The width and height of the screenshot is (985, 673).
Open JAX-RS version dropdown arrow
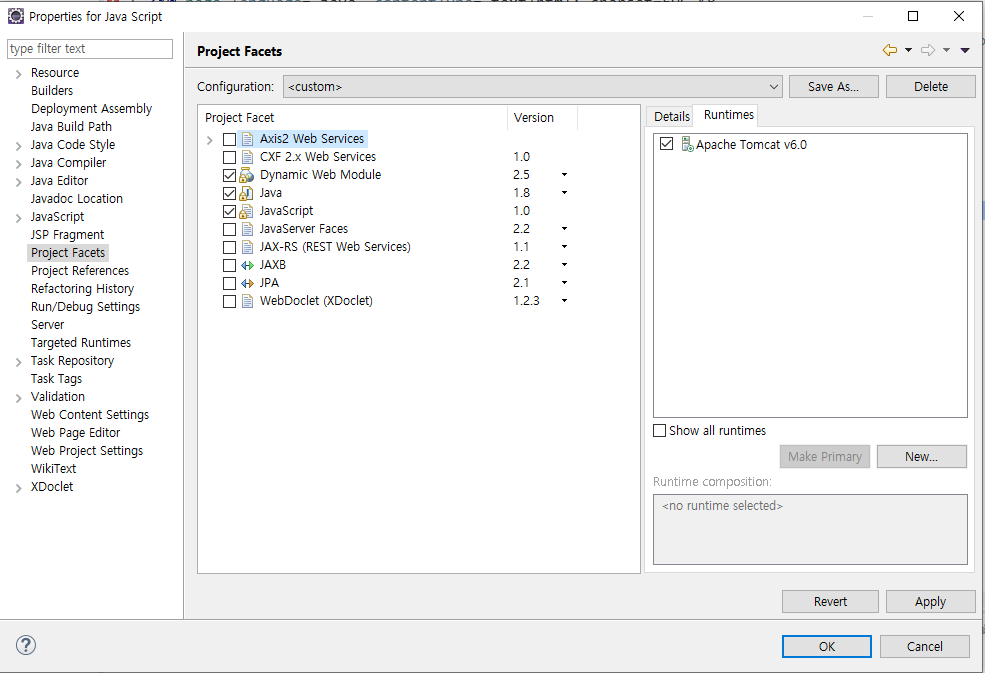coord(564,247)
